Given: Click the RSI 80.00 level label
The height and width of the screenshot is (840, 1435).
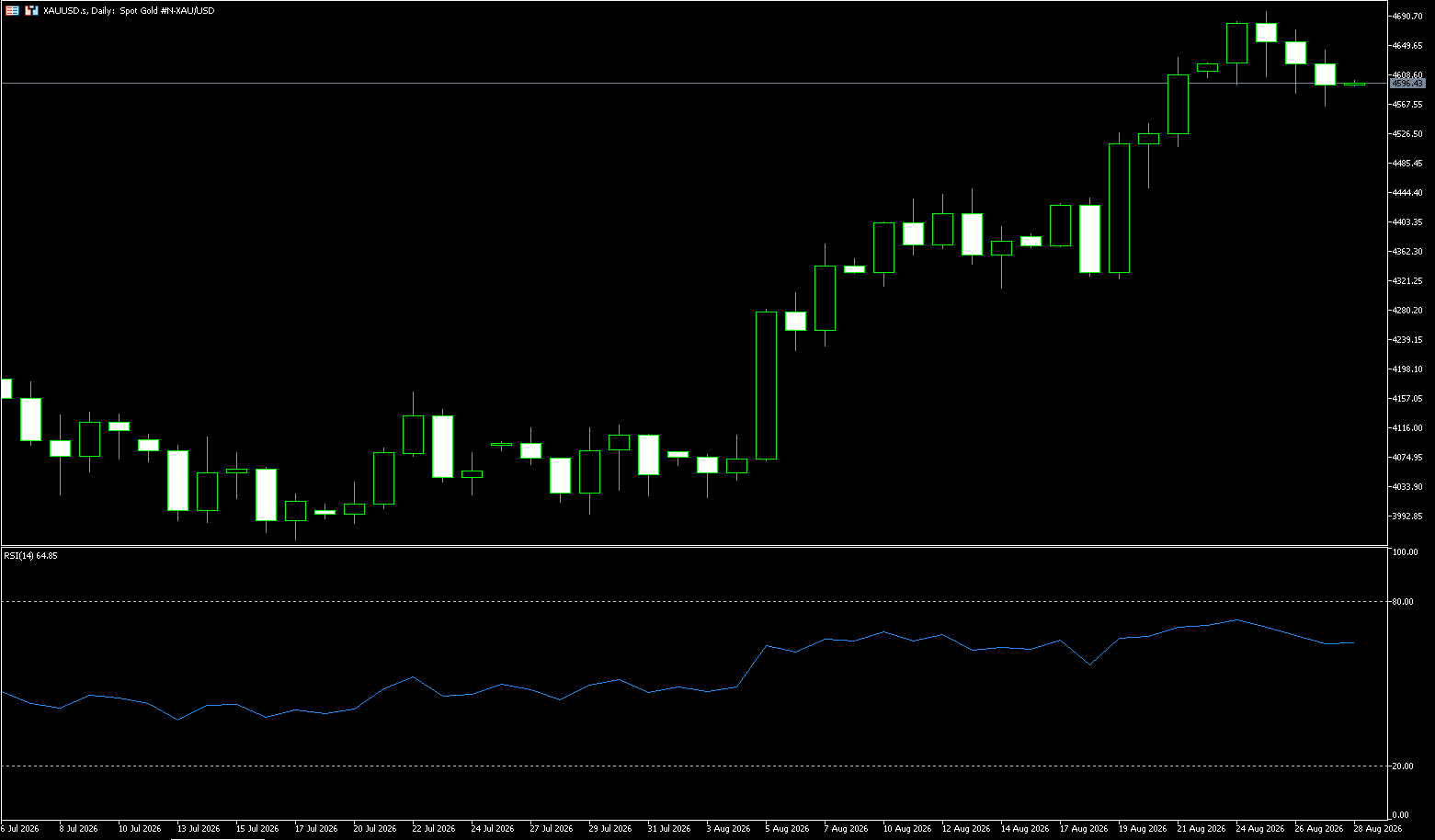Looking at the screenshot, I should 1403,602.
